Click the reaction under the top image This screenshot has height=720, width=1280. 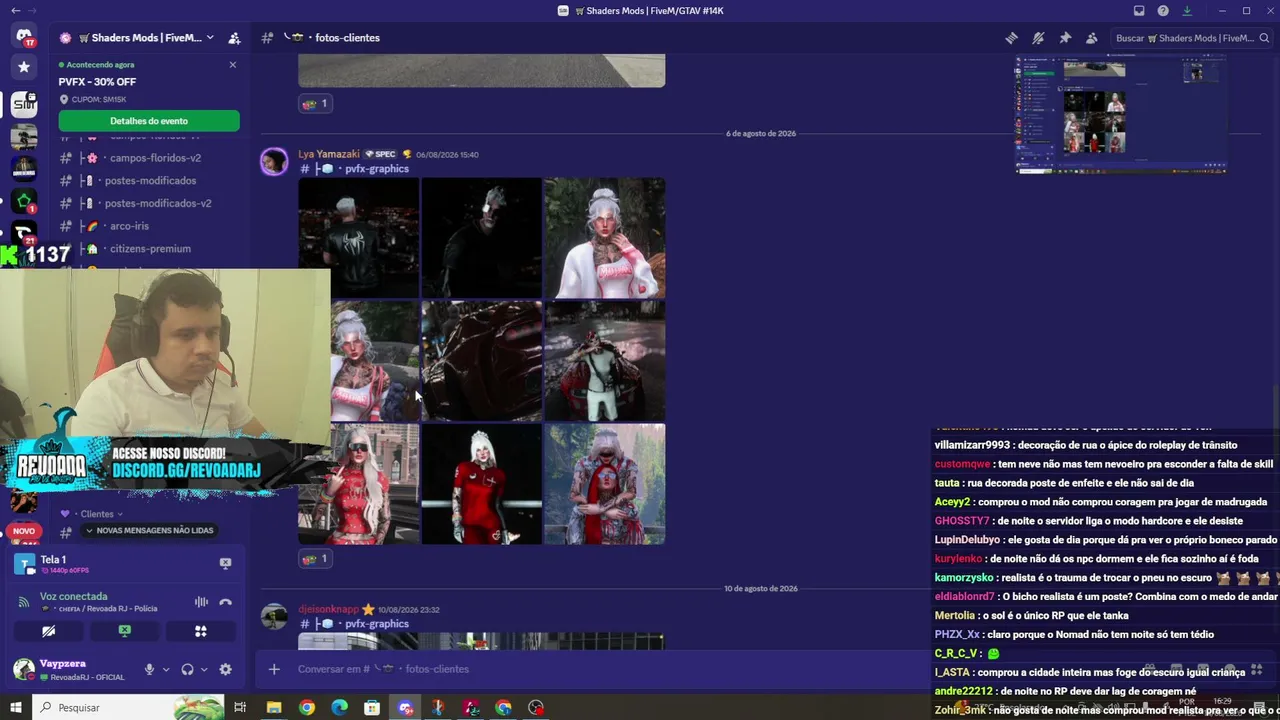[315, 103]
